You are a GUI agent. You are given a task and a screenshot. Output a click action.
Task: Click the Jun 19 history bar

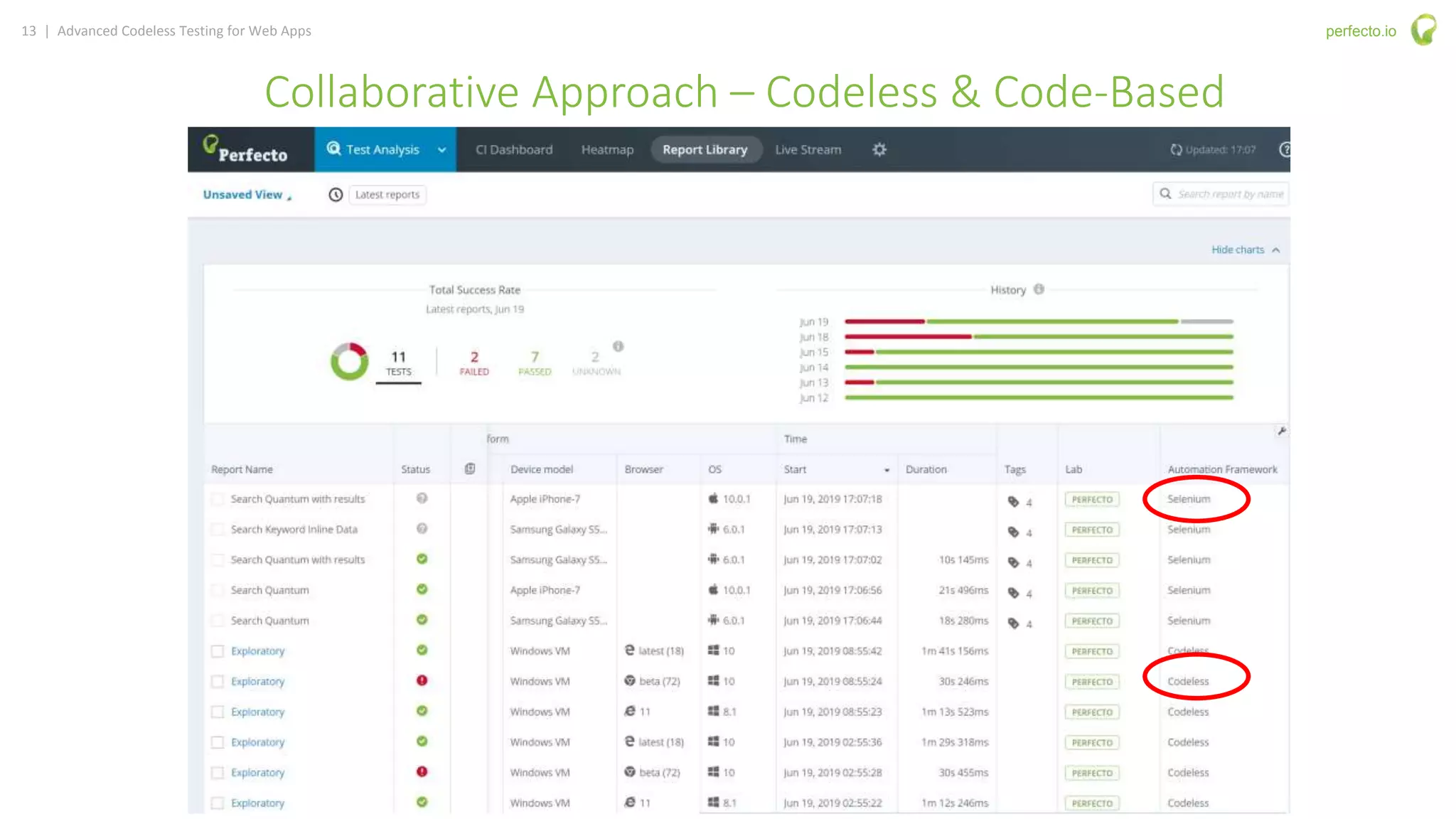tap(1039, 321)
